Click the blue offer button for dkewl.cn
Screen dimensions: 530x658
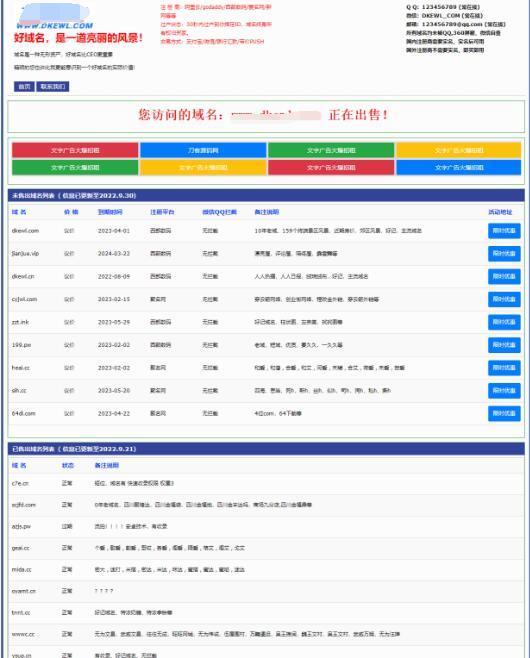click(x=504, y=277)
